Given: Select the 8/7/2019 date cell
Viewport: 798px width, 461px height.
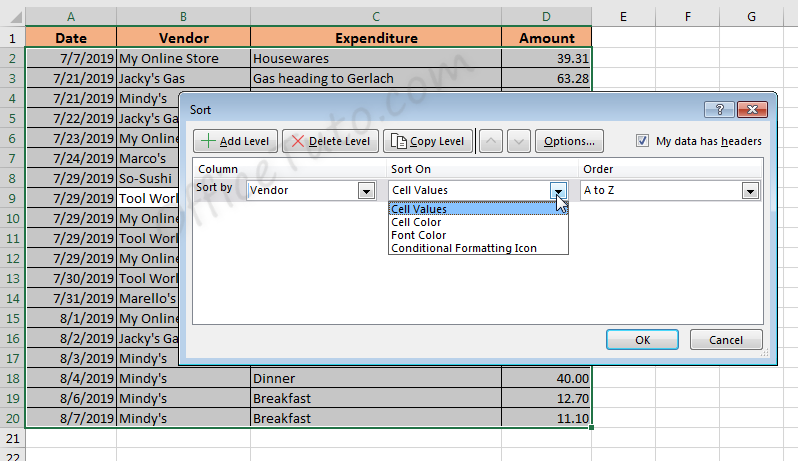Looking at the screenshot, I should coord(71,418).
